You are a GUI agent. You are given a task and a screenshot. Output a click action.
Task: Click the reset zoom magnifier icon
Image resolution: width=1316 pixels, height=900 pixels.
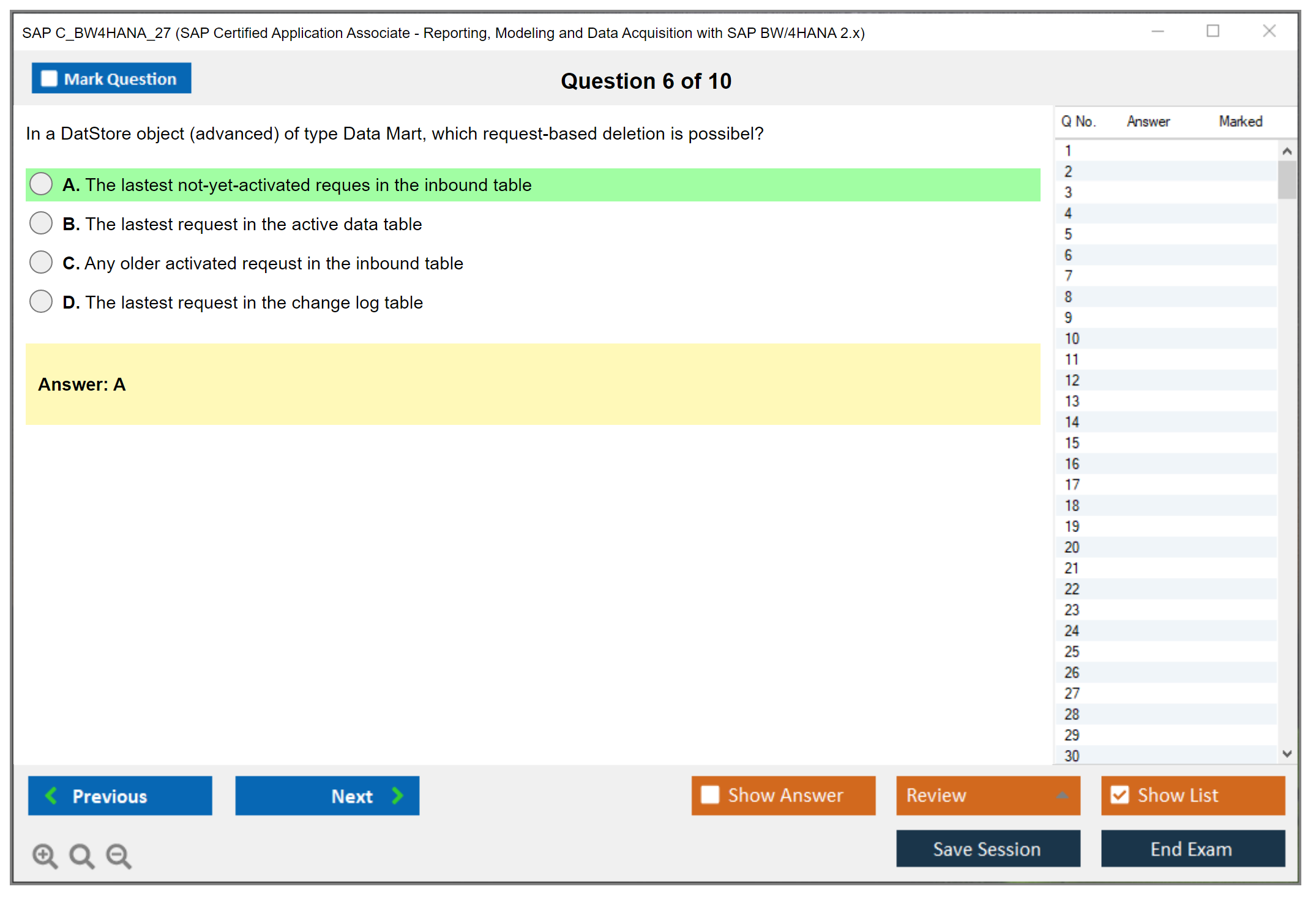click(81, 855)
